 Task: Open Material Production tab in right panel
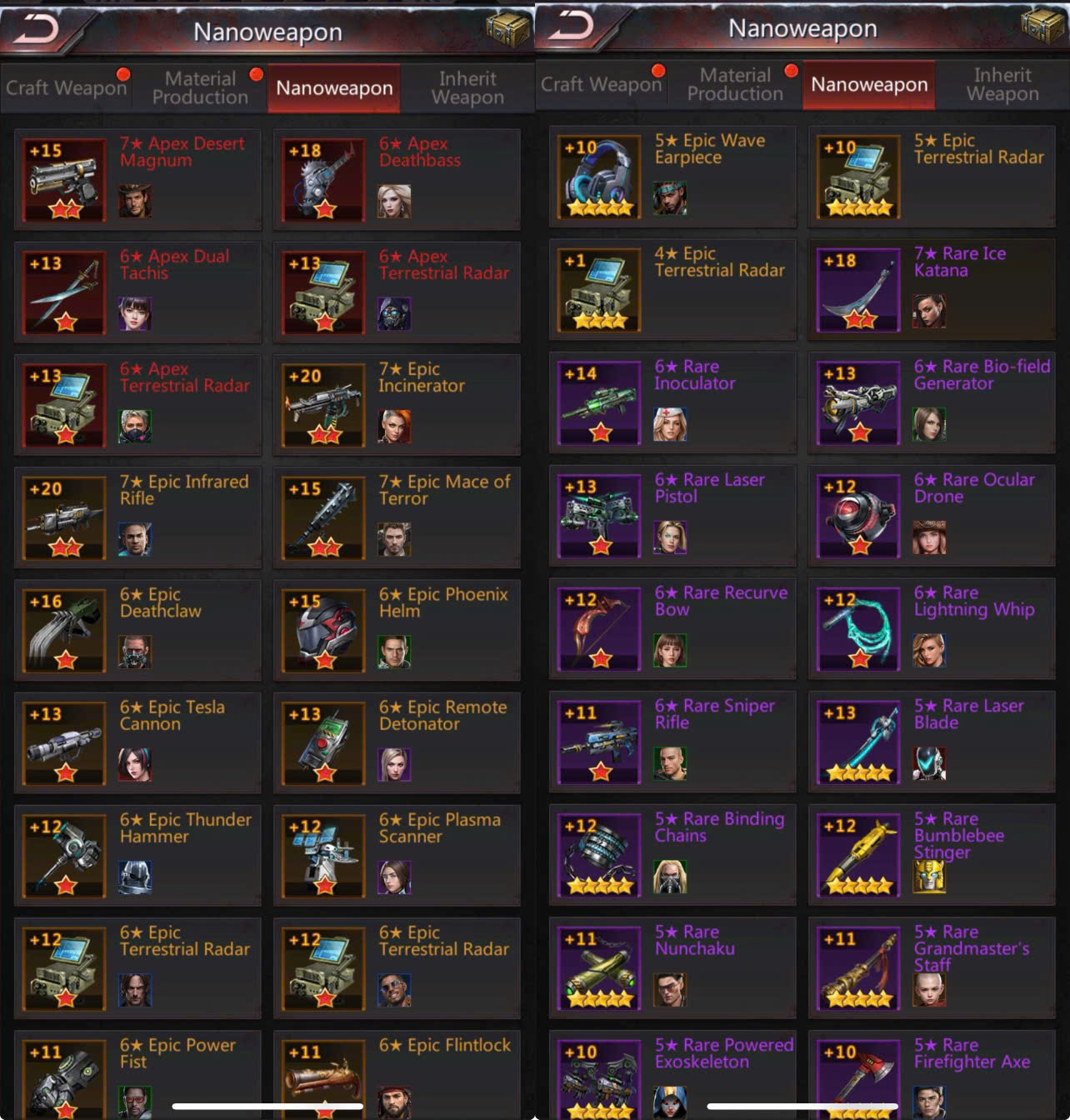click(x=735, y=84)
